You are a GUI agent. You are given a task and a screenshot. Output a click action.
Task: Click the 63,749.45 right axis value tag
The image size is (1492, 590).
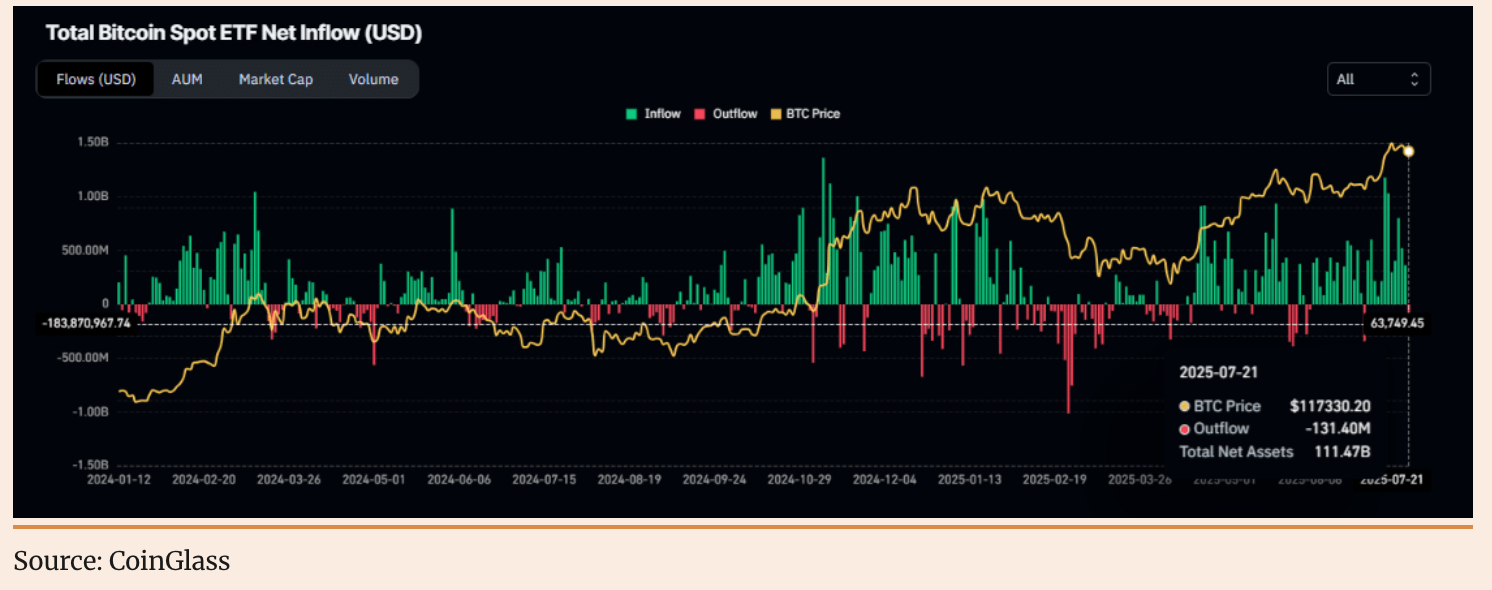1396,324
